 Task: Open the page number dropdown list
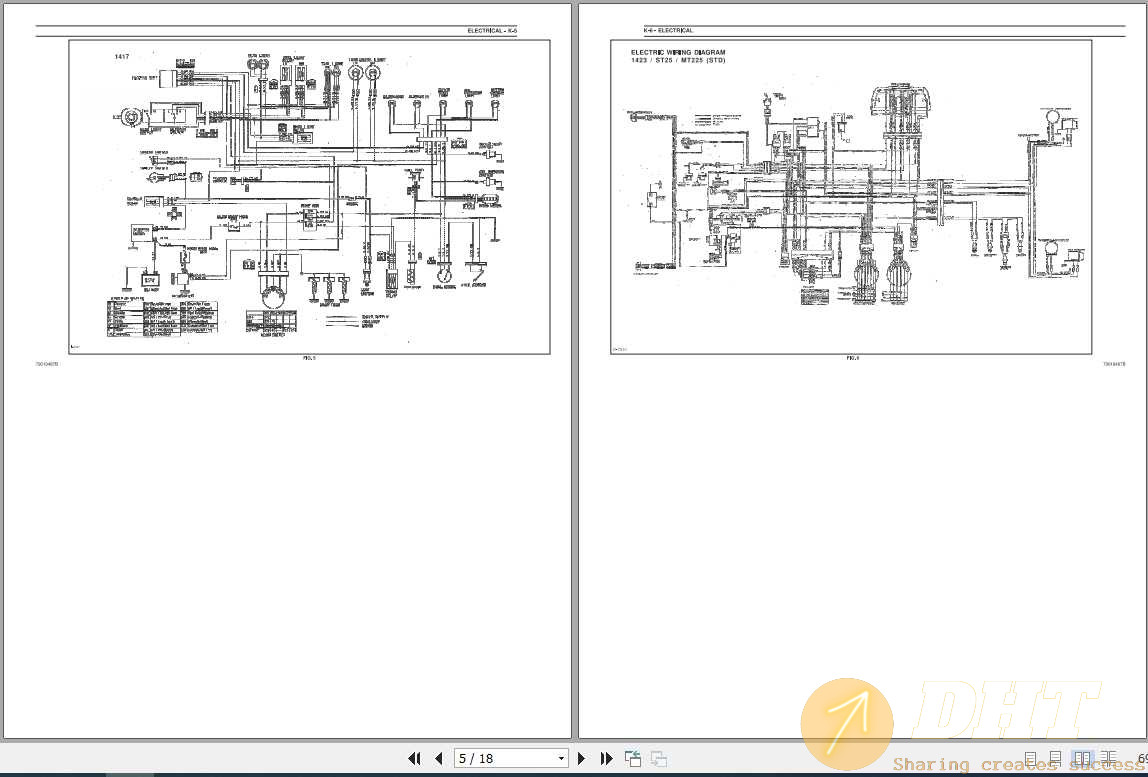click(560, 758)
